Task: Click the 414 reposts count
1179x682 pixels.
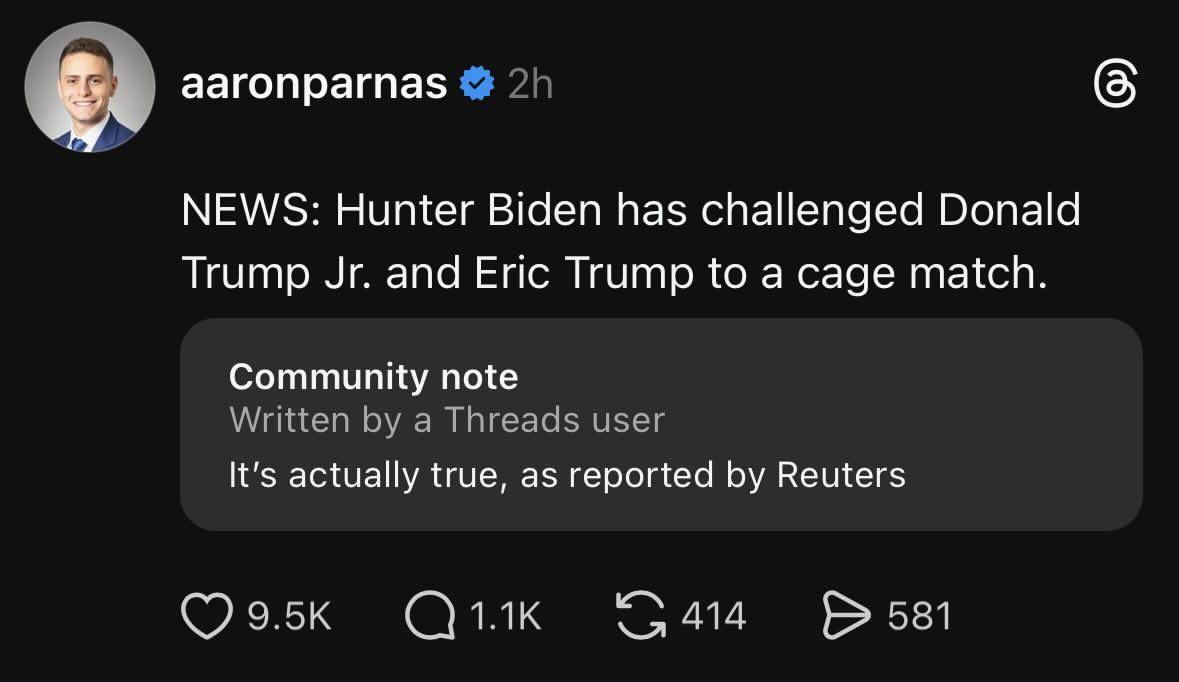Action: (x=714, y=616)
